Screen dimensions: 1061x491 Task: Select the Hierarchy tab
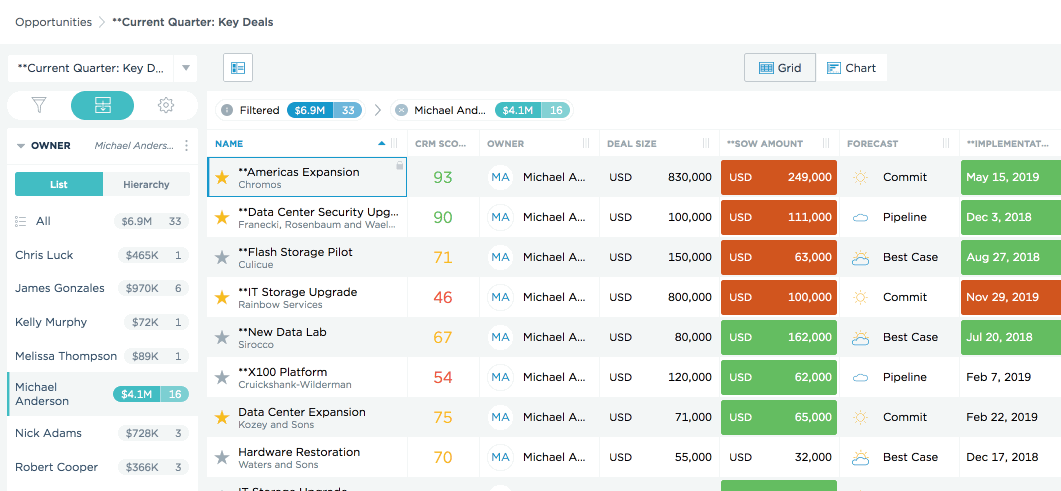pos(146,184)
